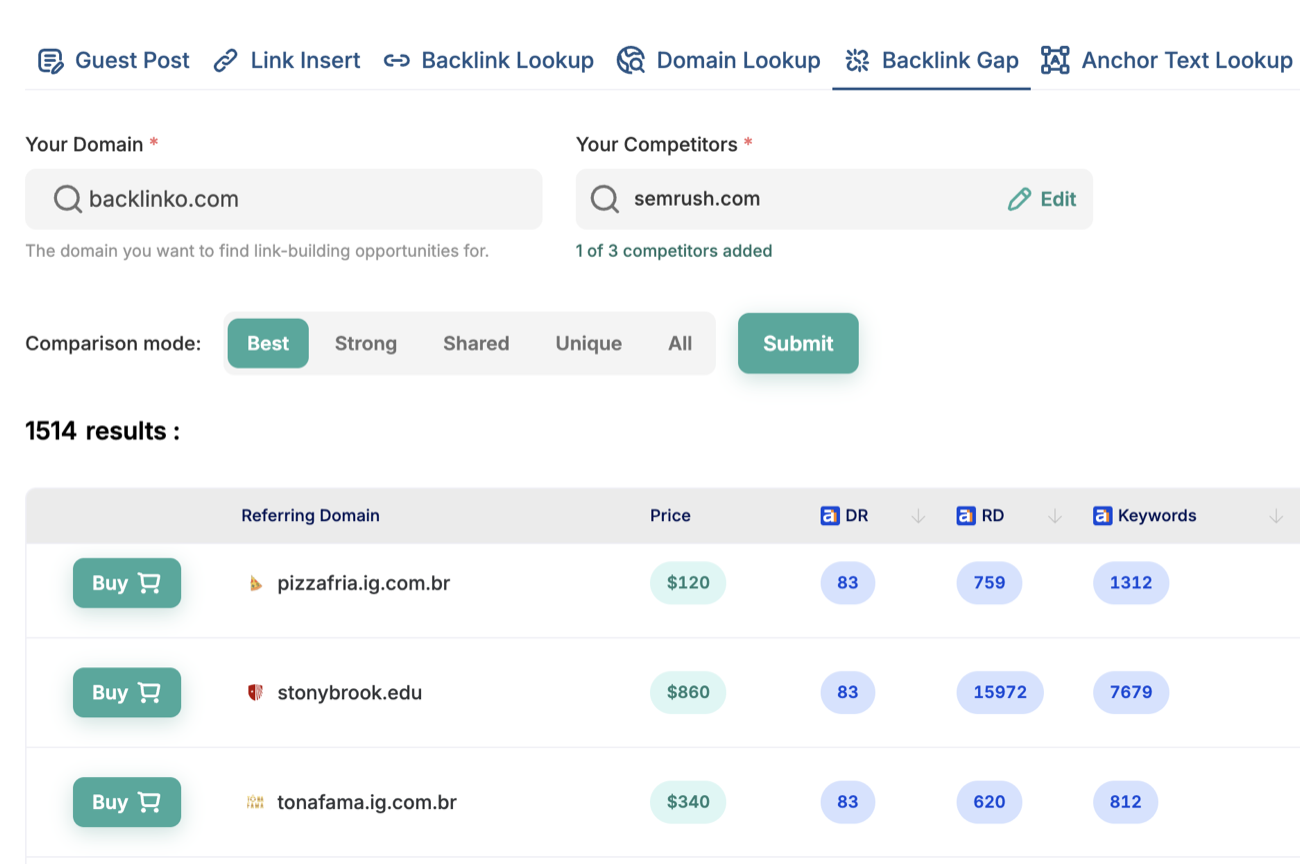Click the $860 price badge
This screenshot has height=864, width=1300.
point(688,692)
